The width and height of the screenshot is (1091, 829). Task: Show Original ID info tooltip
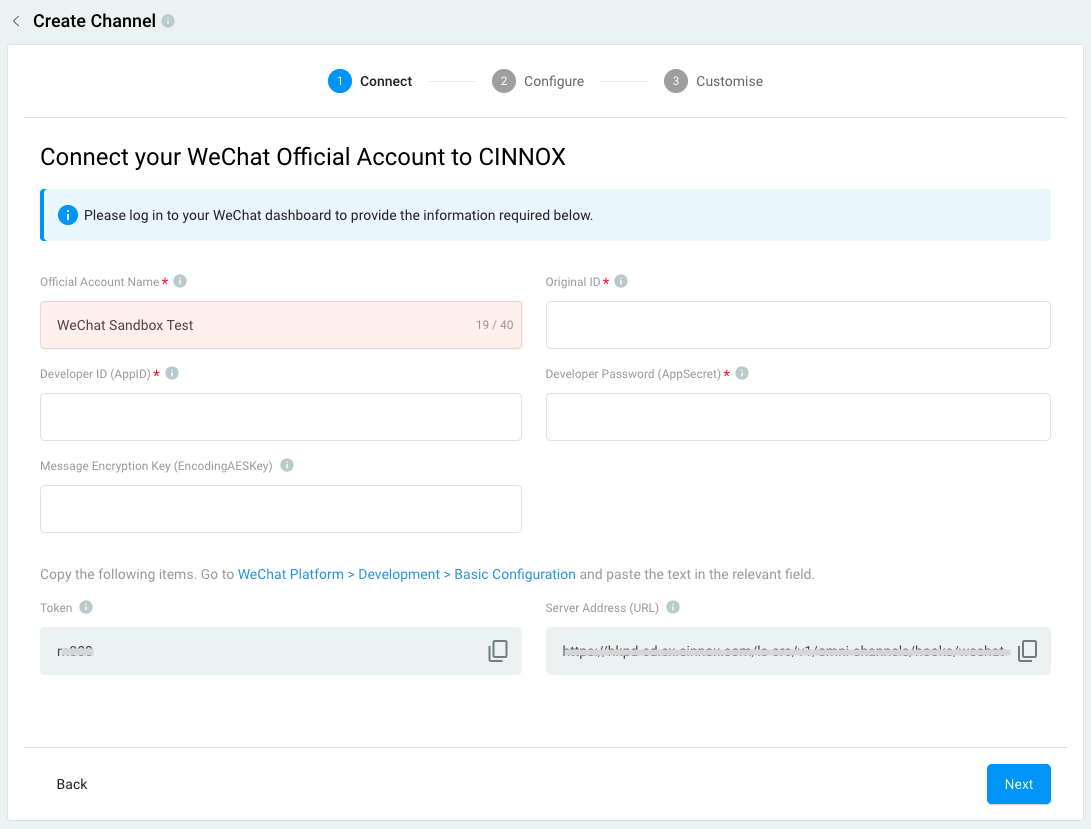621,281
